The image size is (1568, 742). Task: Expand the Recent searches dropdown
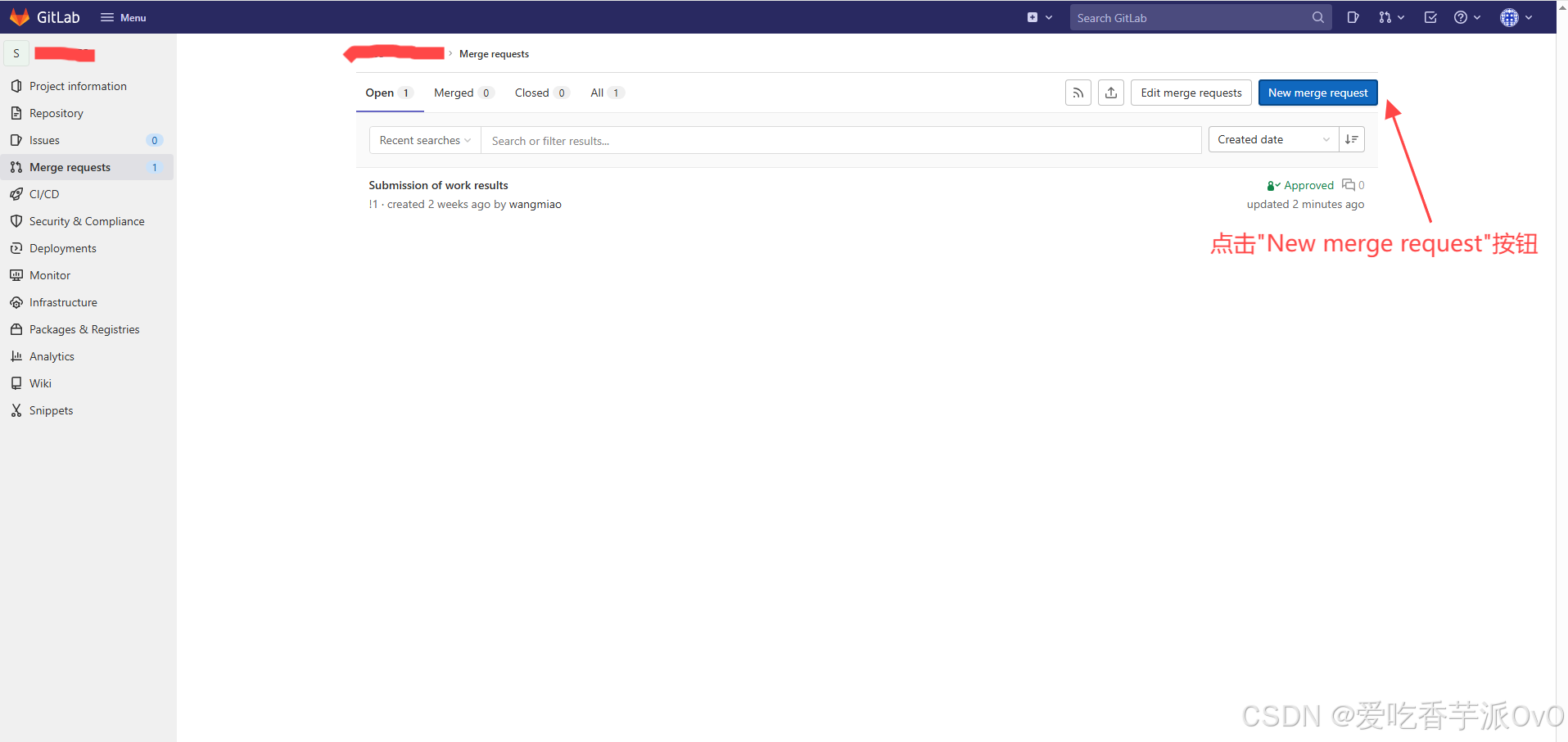pyautogui.click(x=425, y=140)
